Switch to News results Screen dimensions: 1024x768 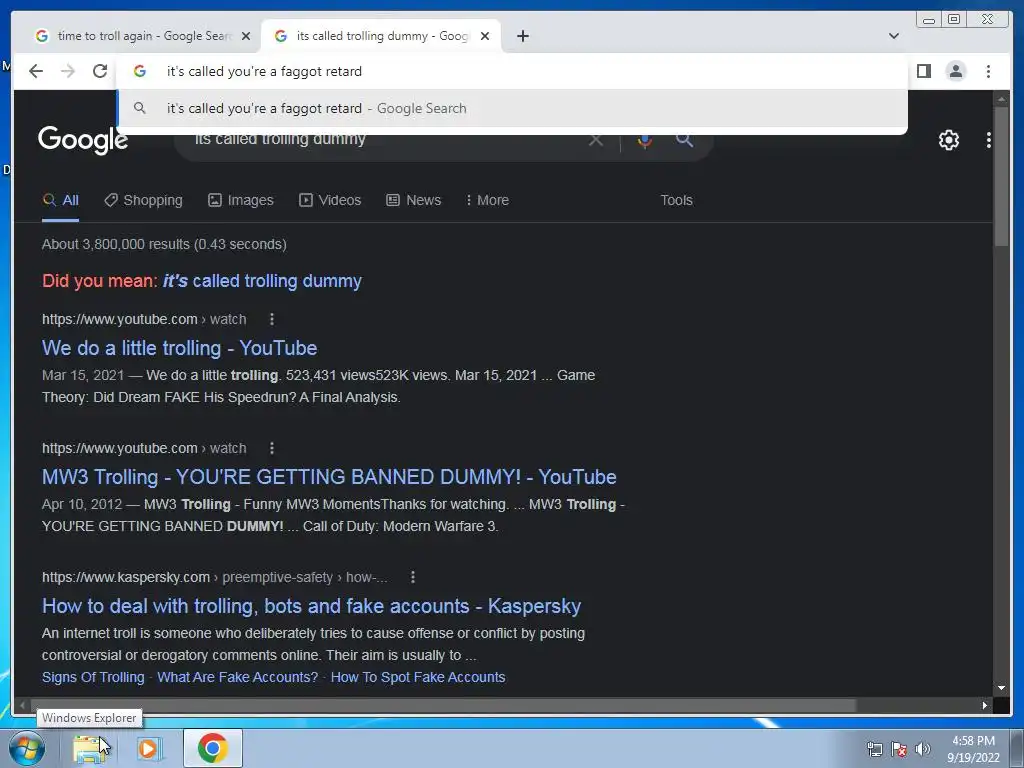(413, 200)
